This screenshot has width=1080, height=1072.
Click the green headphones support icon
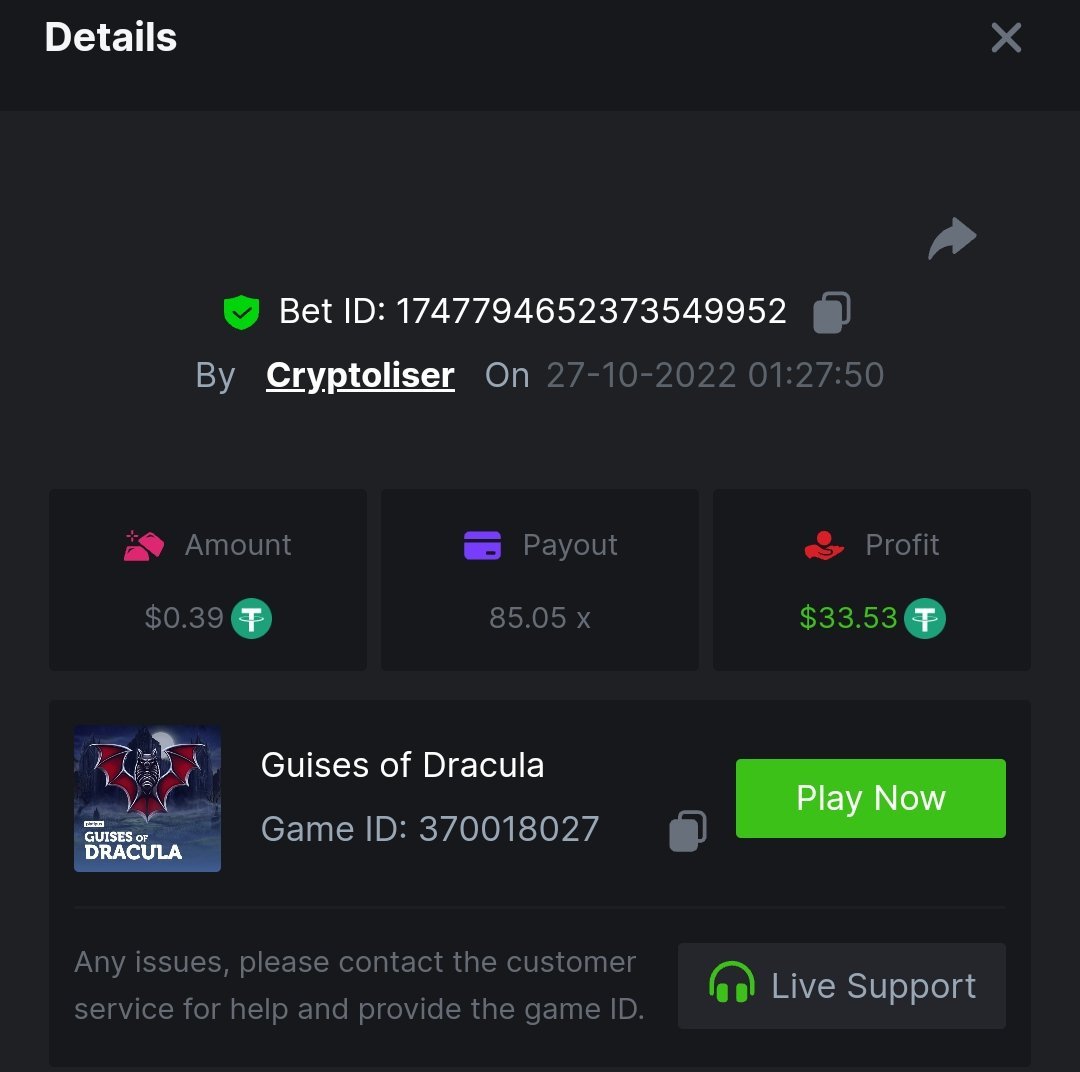click(x=731, y=985)
